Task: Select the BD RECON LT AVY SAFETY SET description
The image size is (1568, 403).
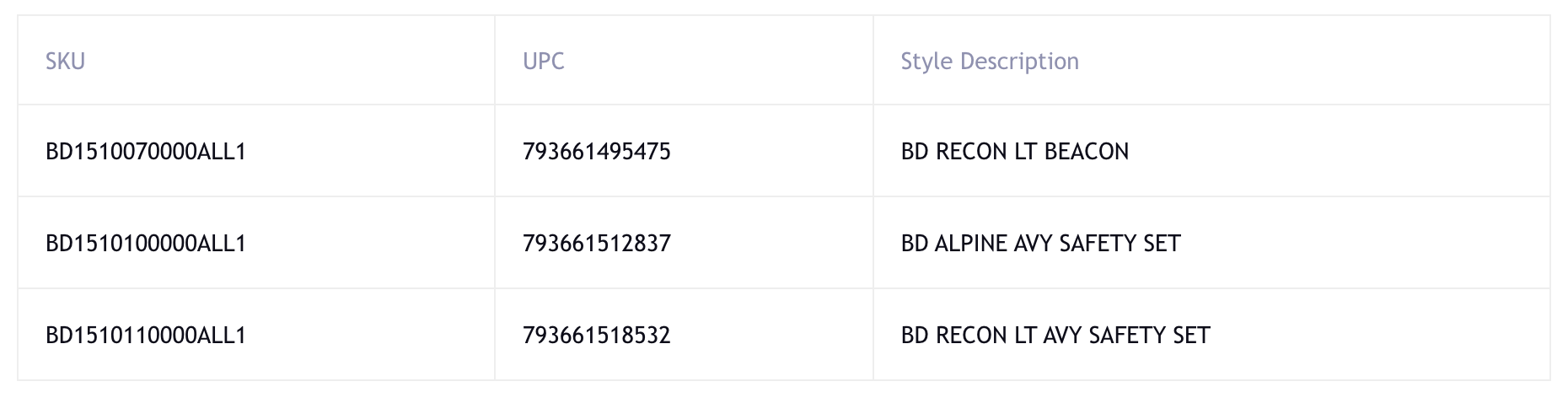Action: click(1055, 336)
